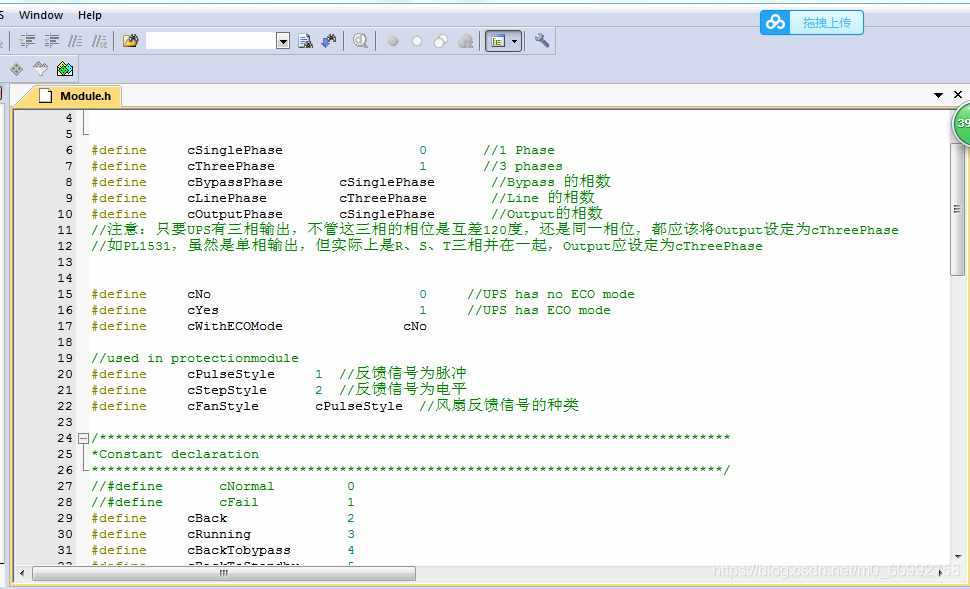The image size is (970, 589).
Task: Open Configuration with the wrench icon
Action: tap(542, 41)
